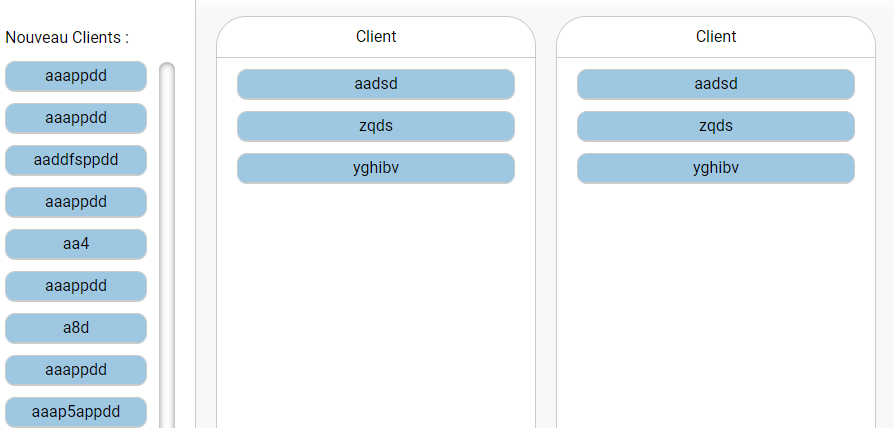Select the aaddfsppdd client item

76,160
